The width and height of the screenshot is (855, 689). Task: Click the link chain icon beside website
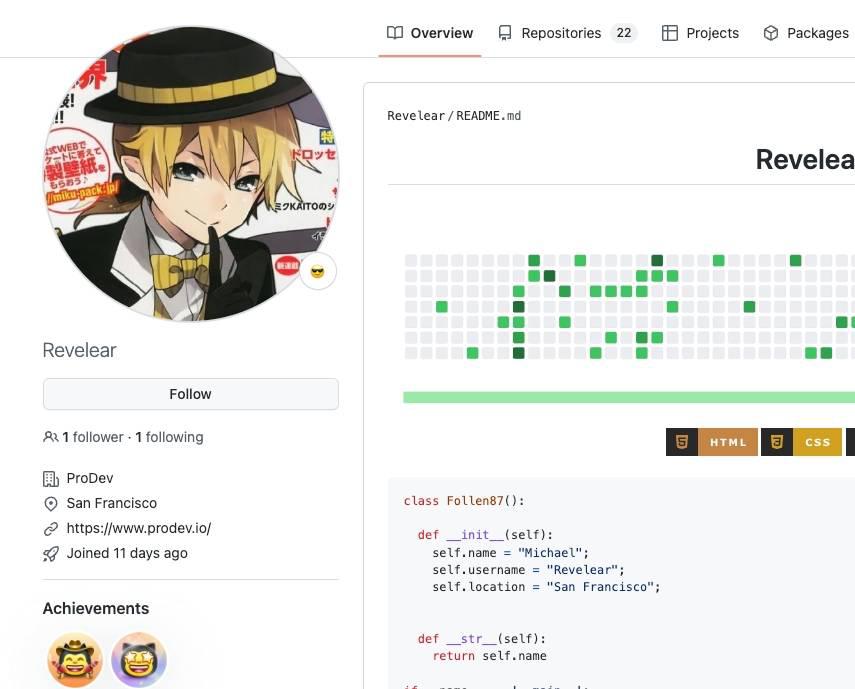[51, 529]
